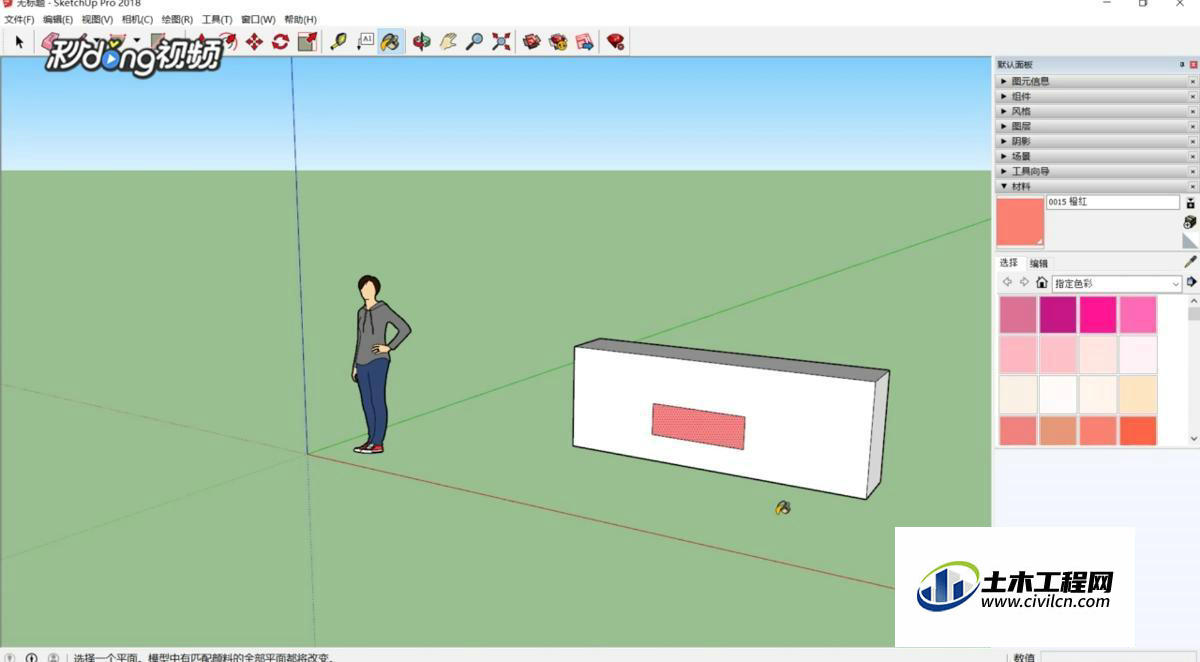Click the current material preview swatch

coord(1020,222)
